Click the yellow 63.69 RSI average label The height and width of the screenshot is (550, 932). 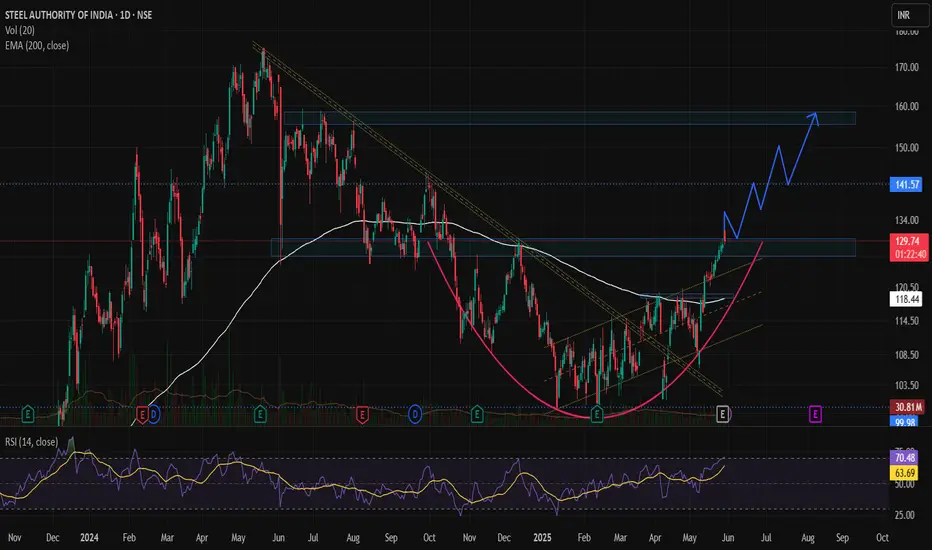[905, 473]
